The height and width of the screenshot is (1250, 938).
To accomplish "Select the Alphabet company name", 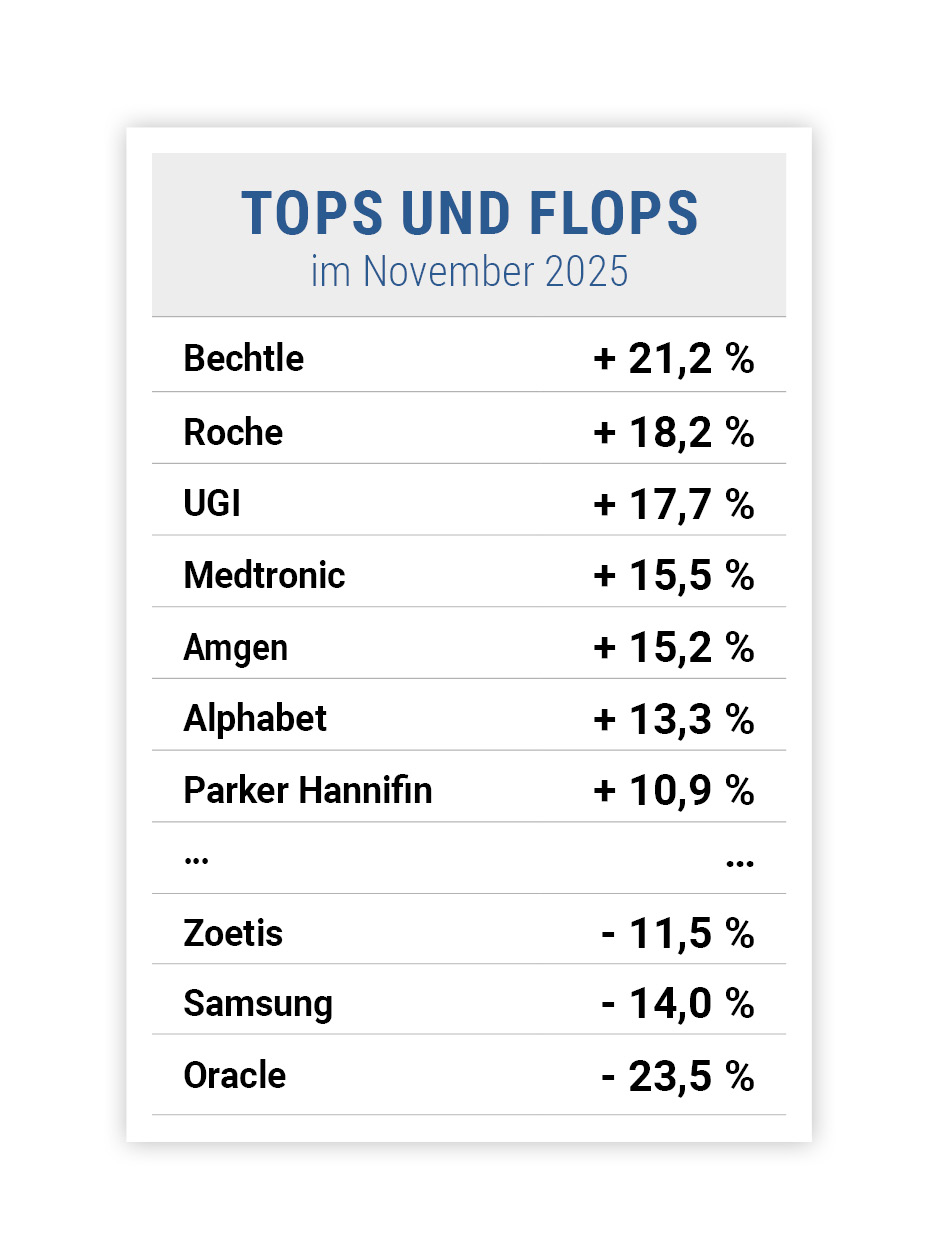I will (255, 718).
